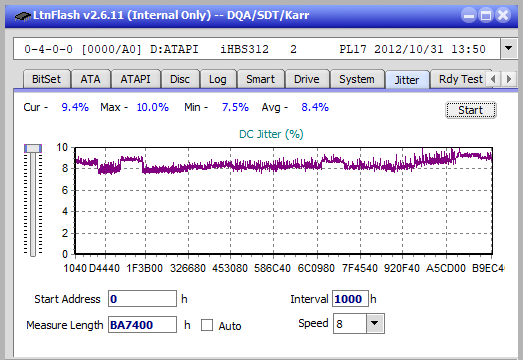Screen dimensions: 523x360
Task: Select the drive entry iHBS312 text field
Action: 257,49
